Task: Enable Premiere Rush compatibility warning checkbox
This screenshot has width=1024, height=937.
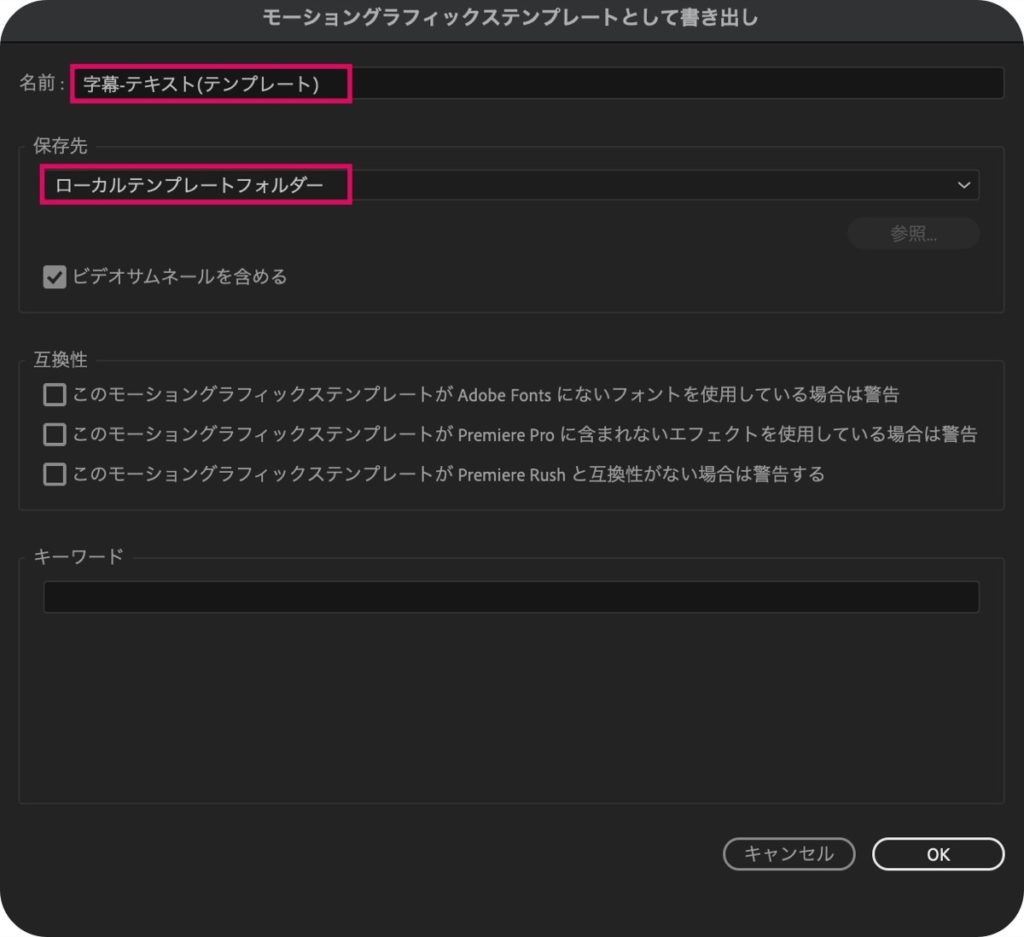Action: click(x=54, y=474)
